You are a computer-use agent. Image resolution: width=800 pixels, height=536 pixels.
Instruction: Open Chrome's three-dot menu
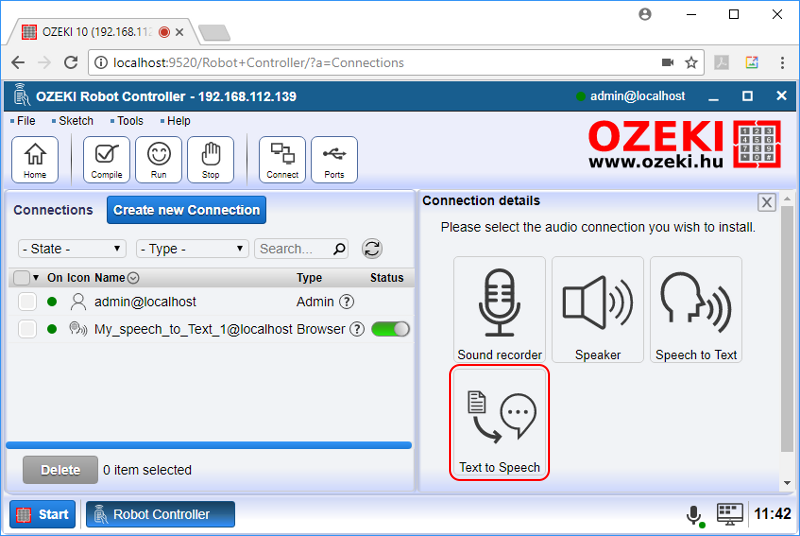[x=782, y=63]
